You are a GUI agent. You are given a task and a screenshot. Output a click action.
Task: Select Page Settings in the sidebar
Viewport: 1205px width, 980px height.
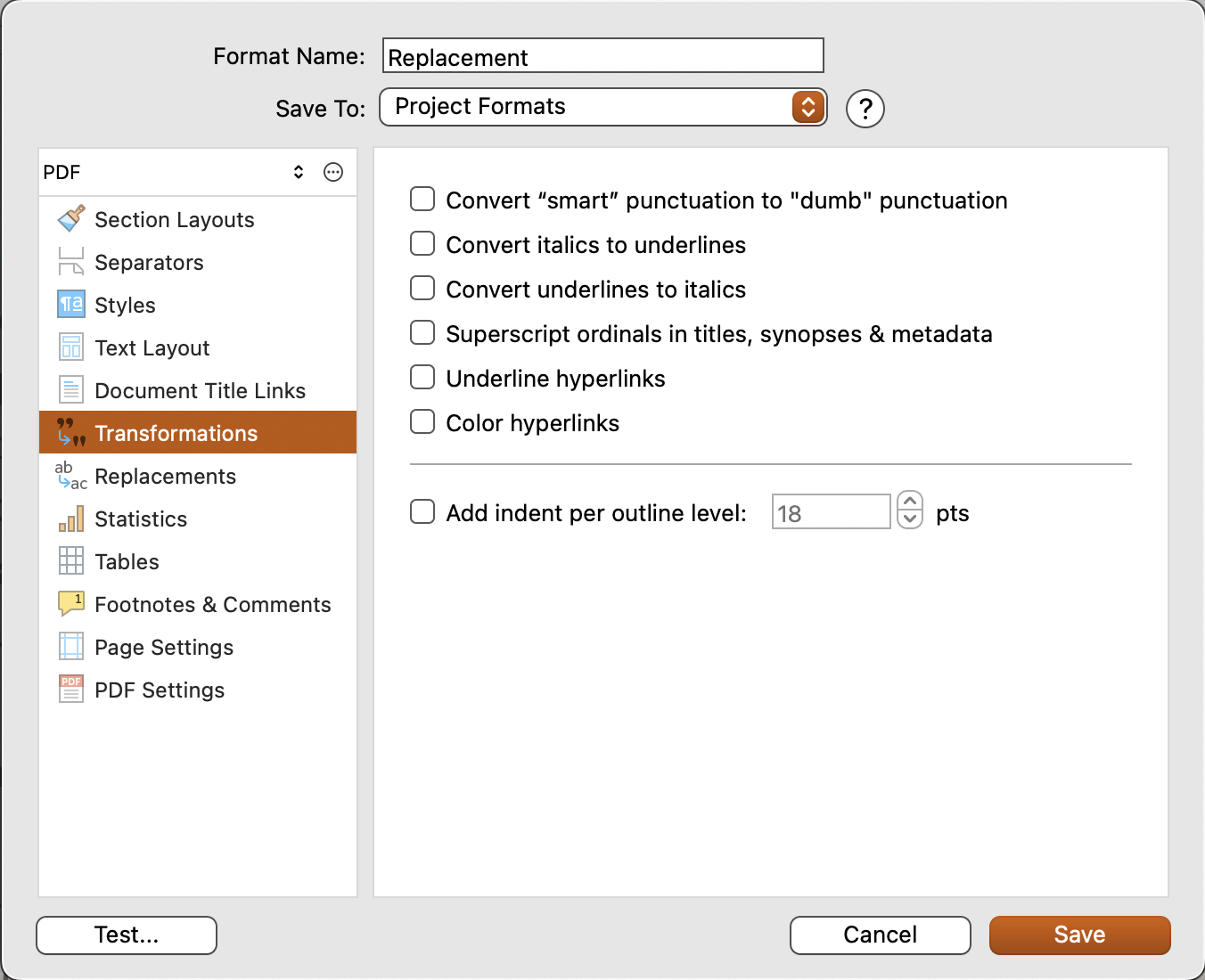click(198, 647)
